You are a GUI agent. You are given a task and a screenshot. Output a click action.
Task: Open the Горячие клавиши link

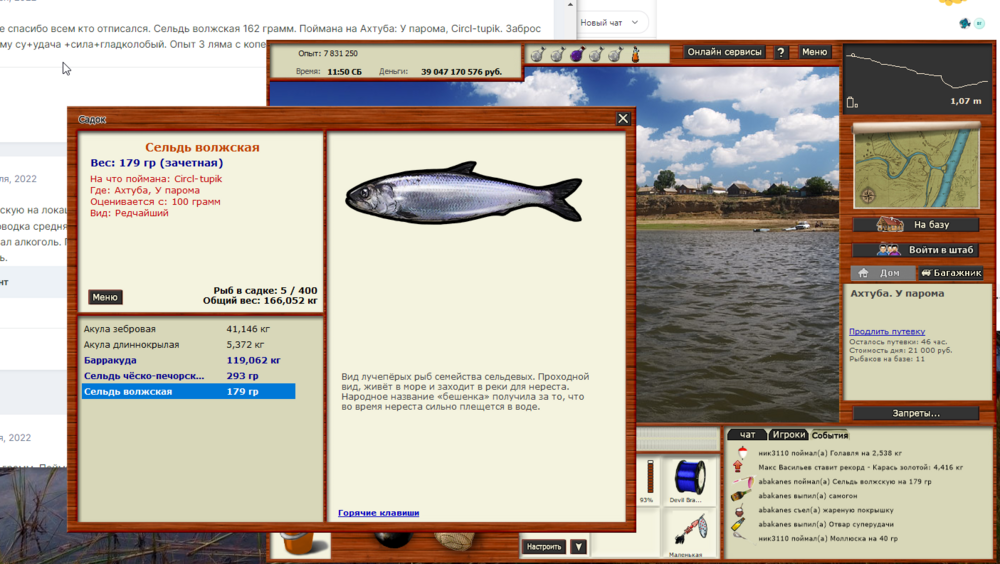[x=378, y=512]
